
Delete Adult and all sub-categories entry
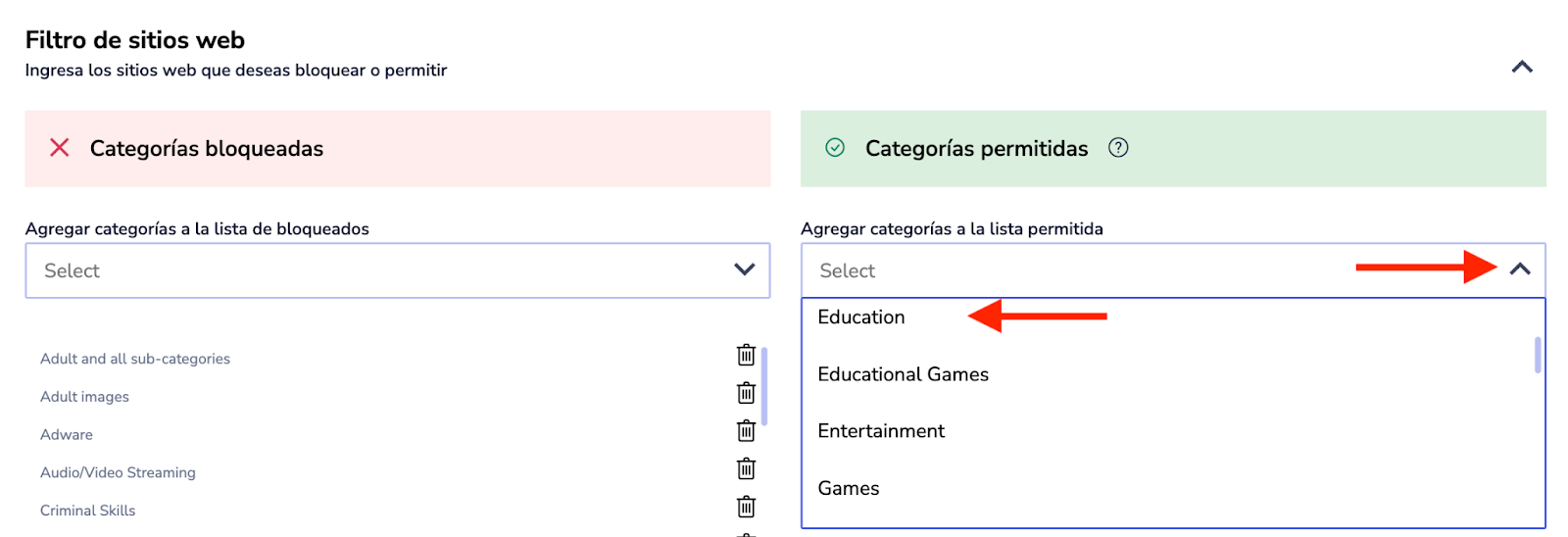coord(746,355)
